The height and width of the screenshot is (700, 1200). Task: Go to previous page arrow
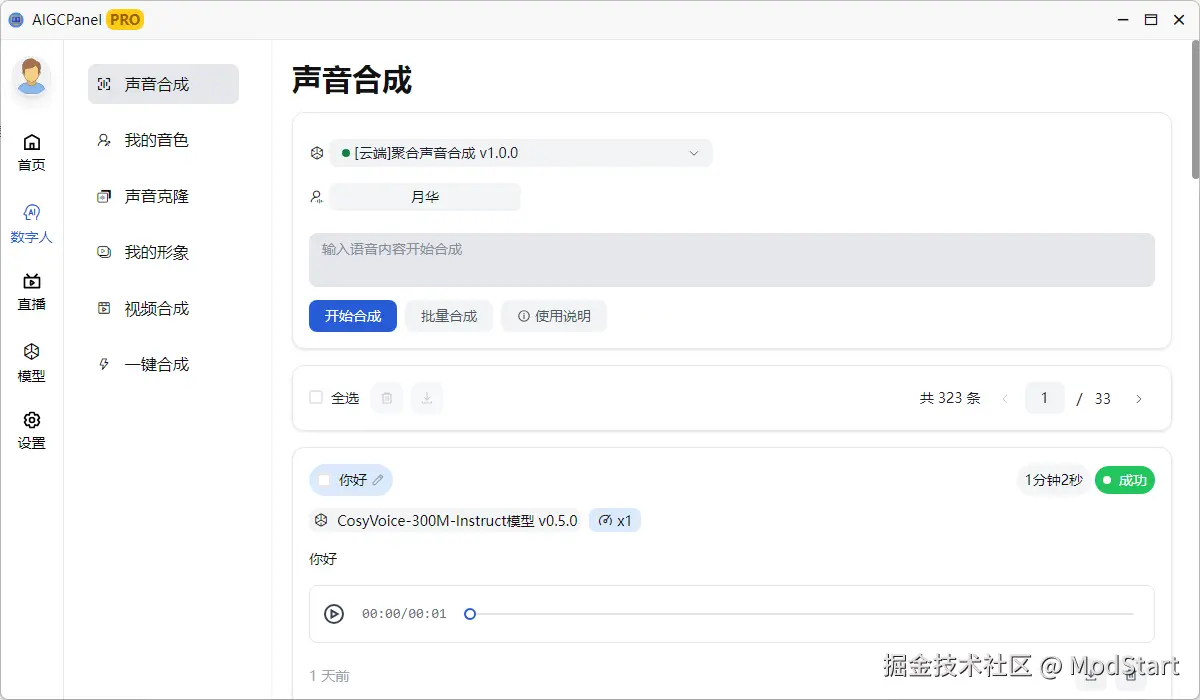pyautogui.click(x=1005, y=398)
